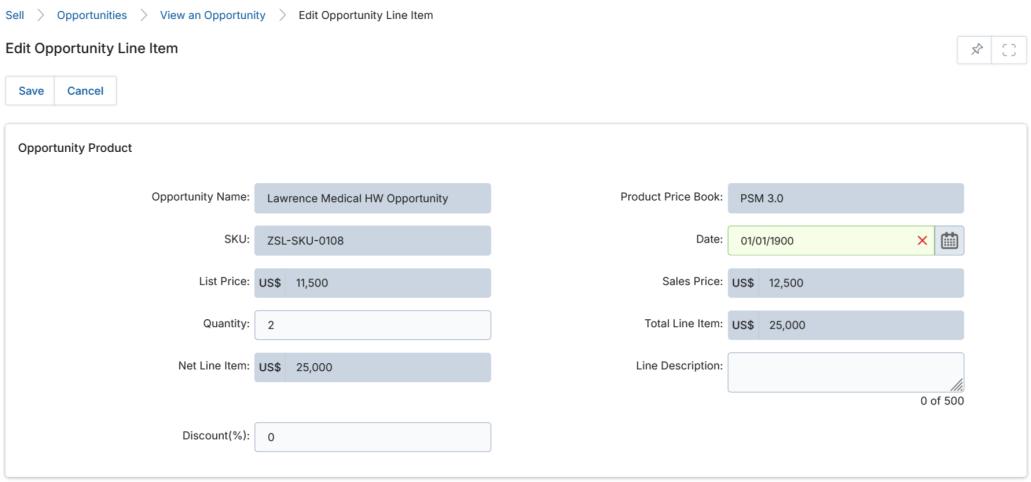The image size is (1031, 482).
Task: Open View an Opportunity breadcrumb
Action: tap(212, 14)
